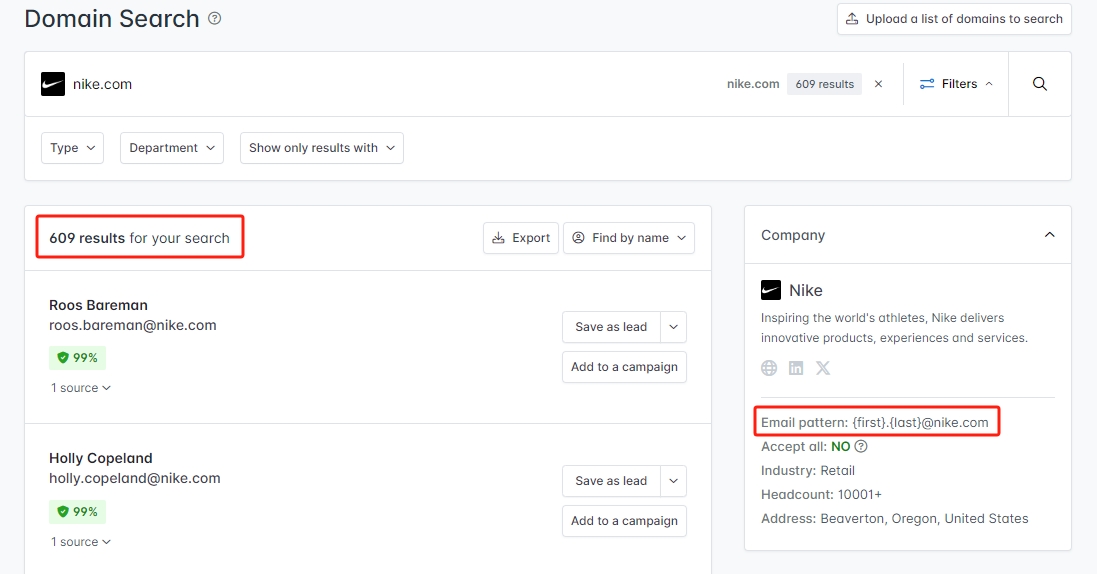Open Find by name dropdown
1097x574 pixels.
(629, 238)
